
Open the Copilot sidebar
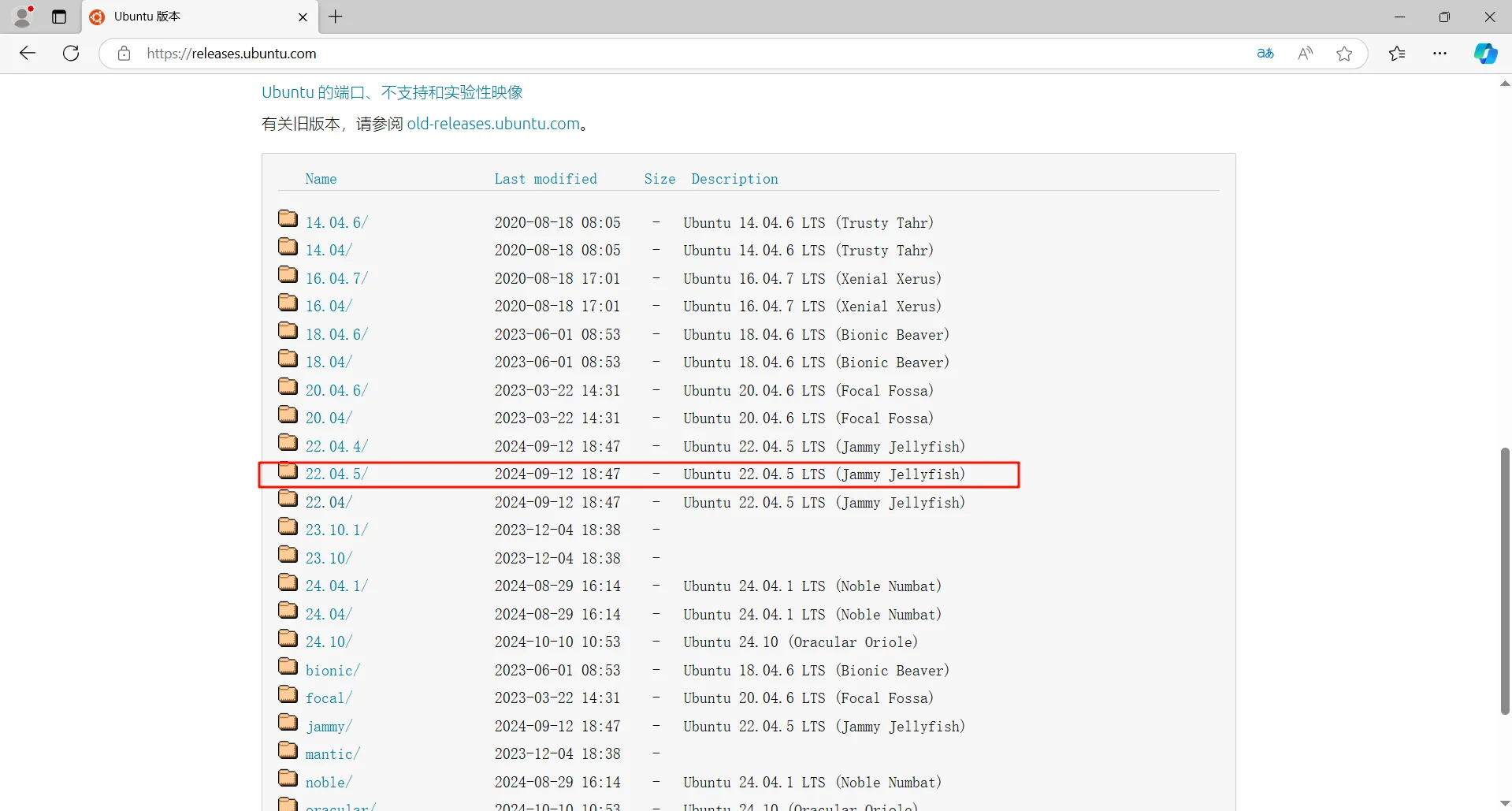pyautogui.click(x=1486, y=53)
